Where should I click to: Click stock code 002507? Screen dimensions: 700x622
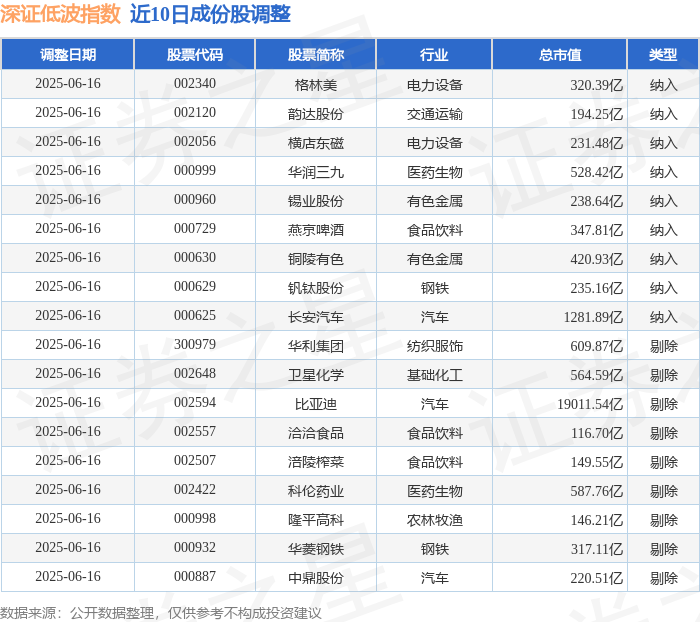pyautogui.click(x=195, y=461)
